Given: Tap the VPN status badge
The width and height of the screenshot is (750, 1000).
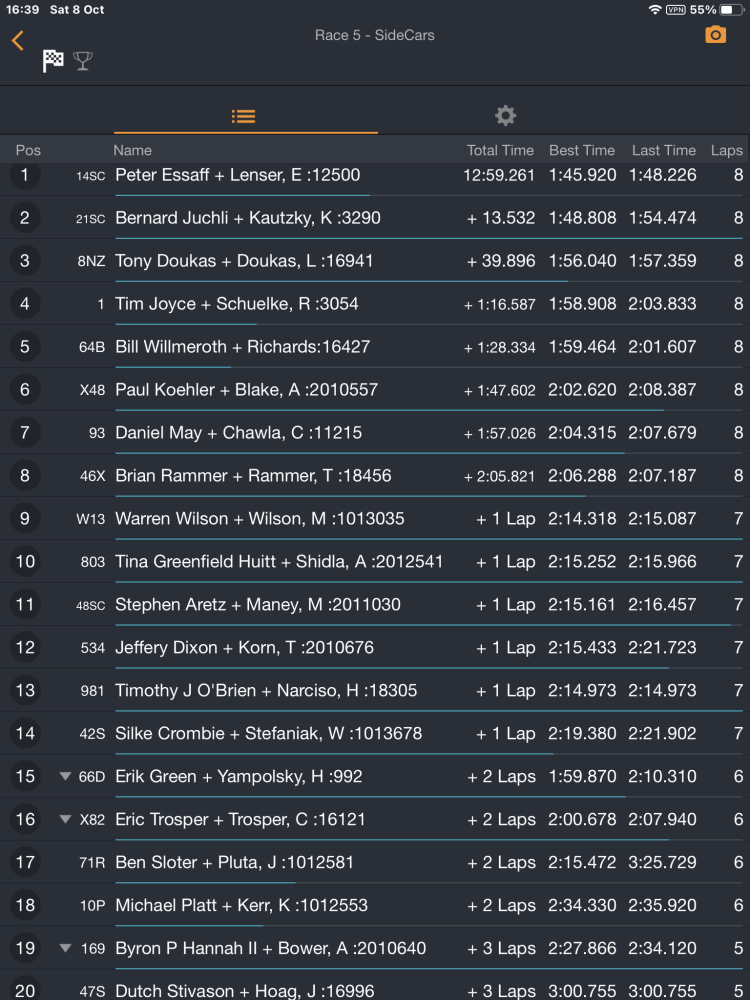Looking at the screenshot, I should tap(675, 10).
